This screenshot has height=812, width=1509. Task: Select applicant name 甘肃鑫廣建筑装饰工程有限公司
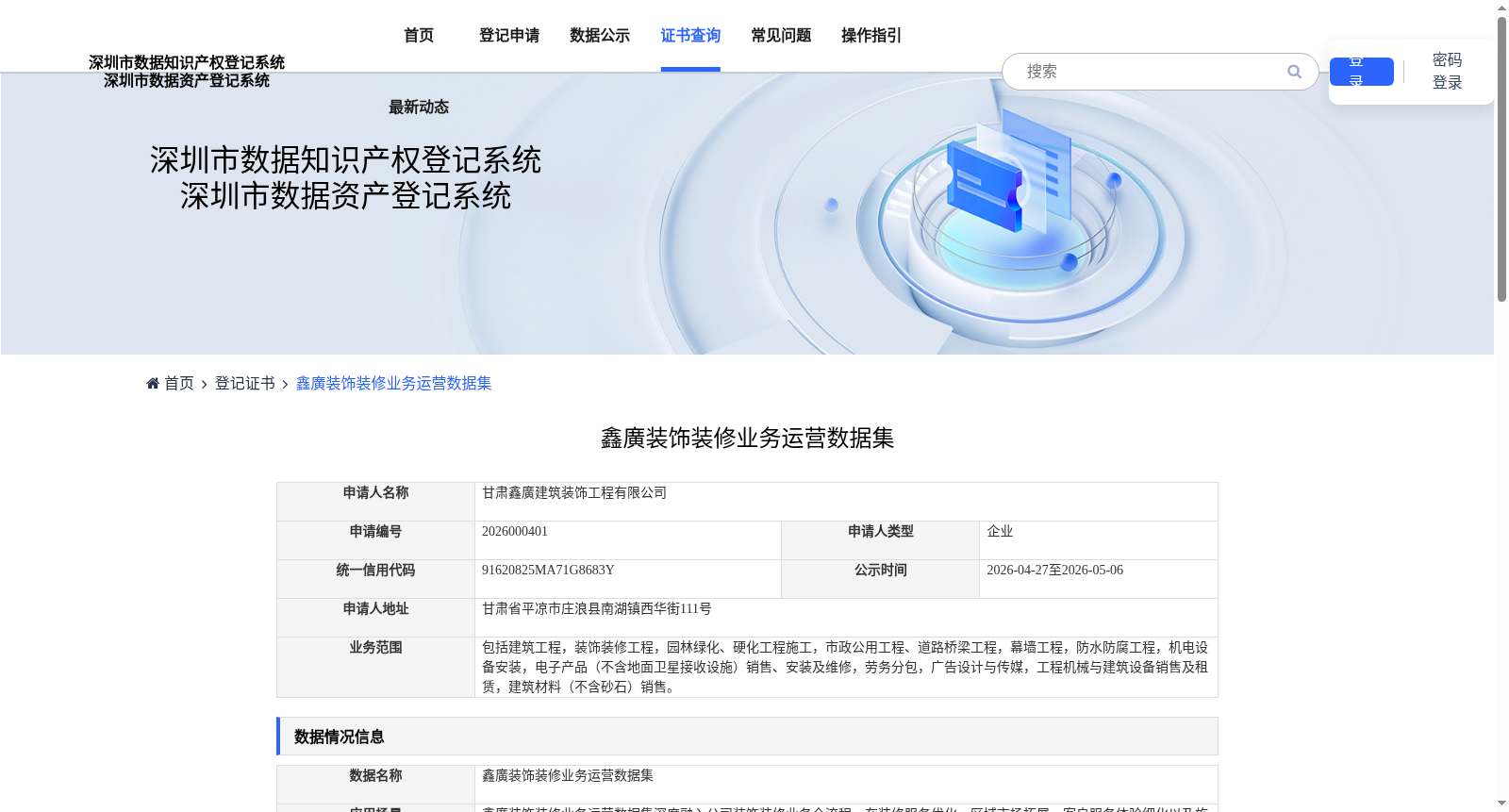(x=574, y=493)
